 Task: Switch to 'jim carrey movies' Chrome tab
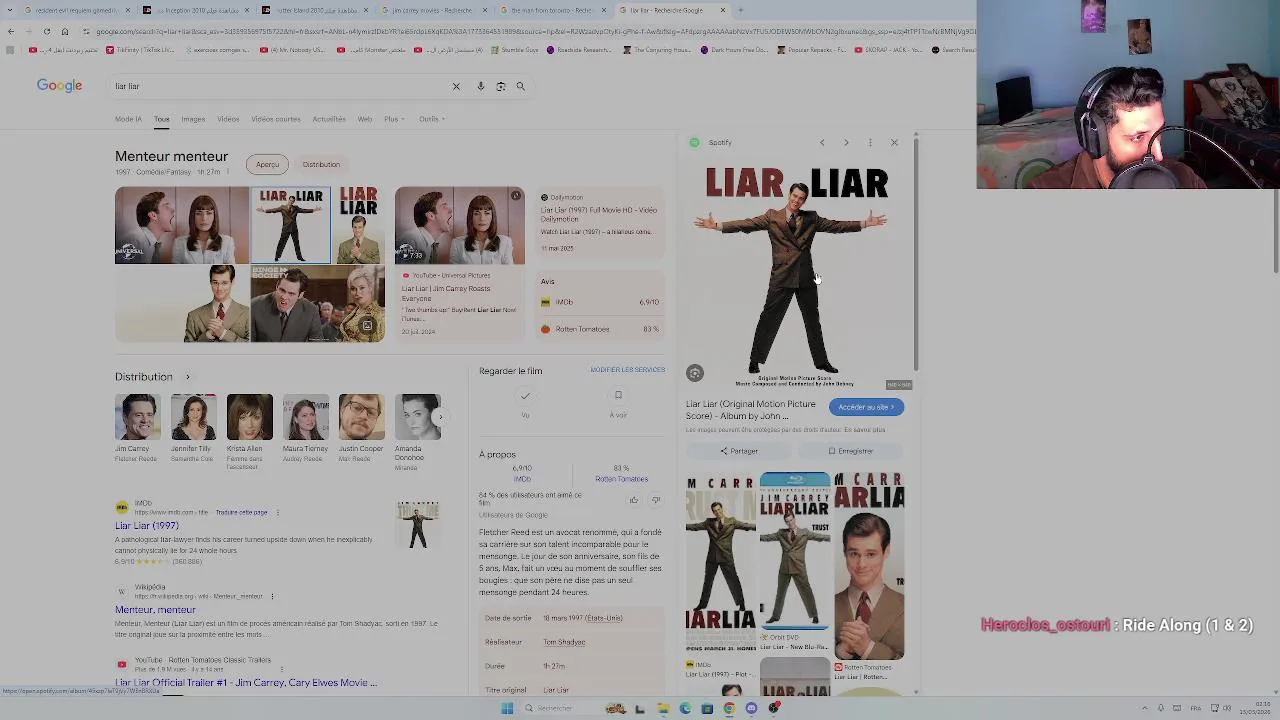[430, 10]
